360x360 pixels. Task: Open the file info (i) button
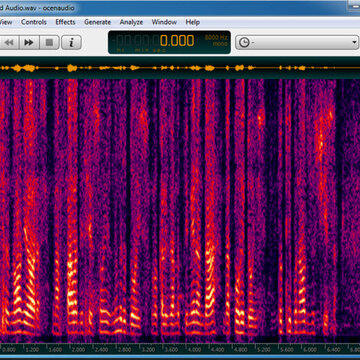71,43
